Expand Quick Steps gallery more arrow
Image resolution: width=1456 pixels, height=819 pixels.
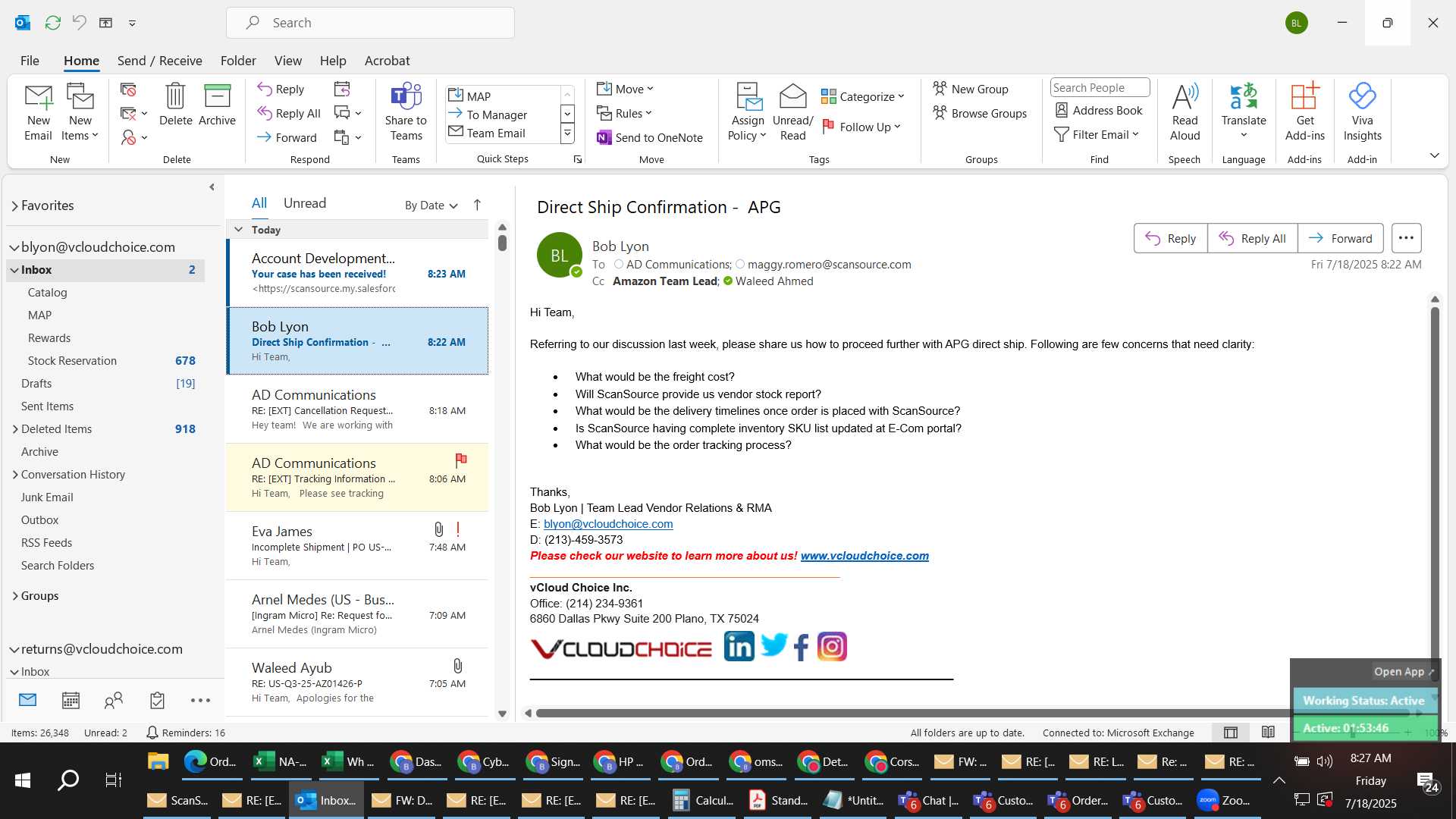click(x=567, y=134)
